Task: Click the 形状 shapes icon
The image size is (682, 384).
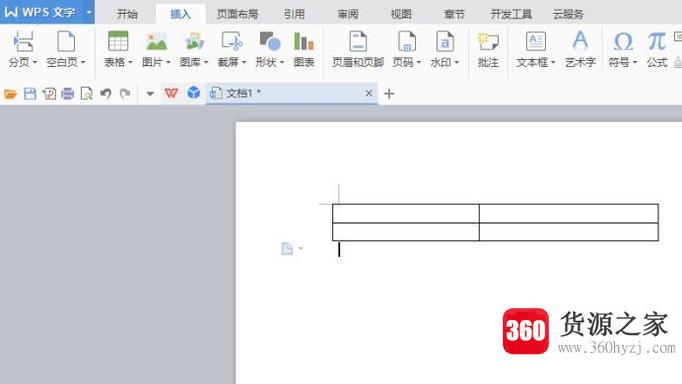Action: pos(270,42)
